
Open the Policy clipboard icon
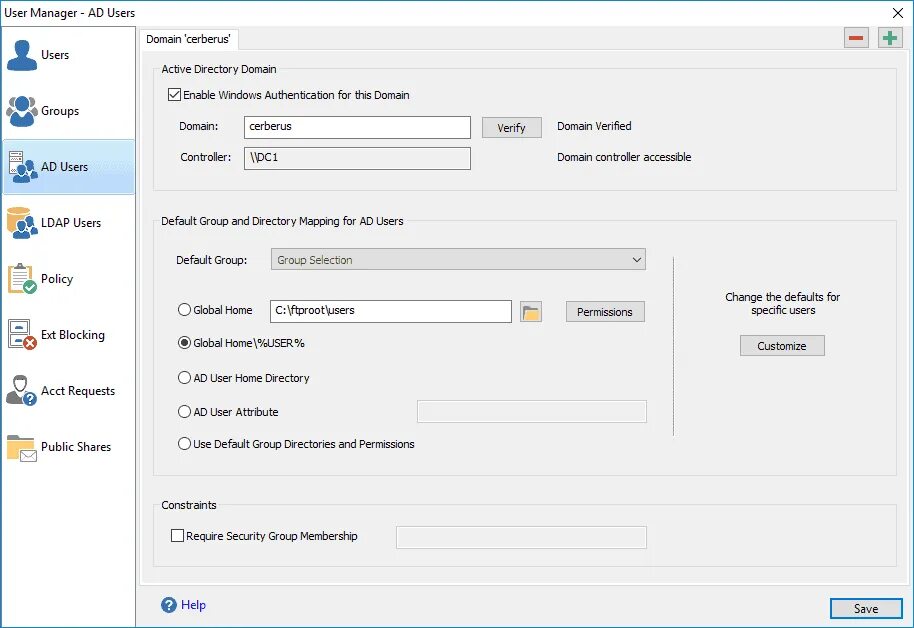coord(22,279)
